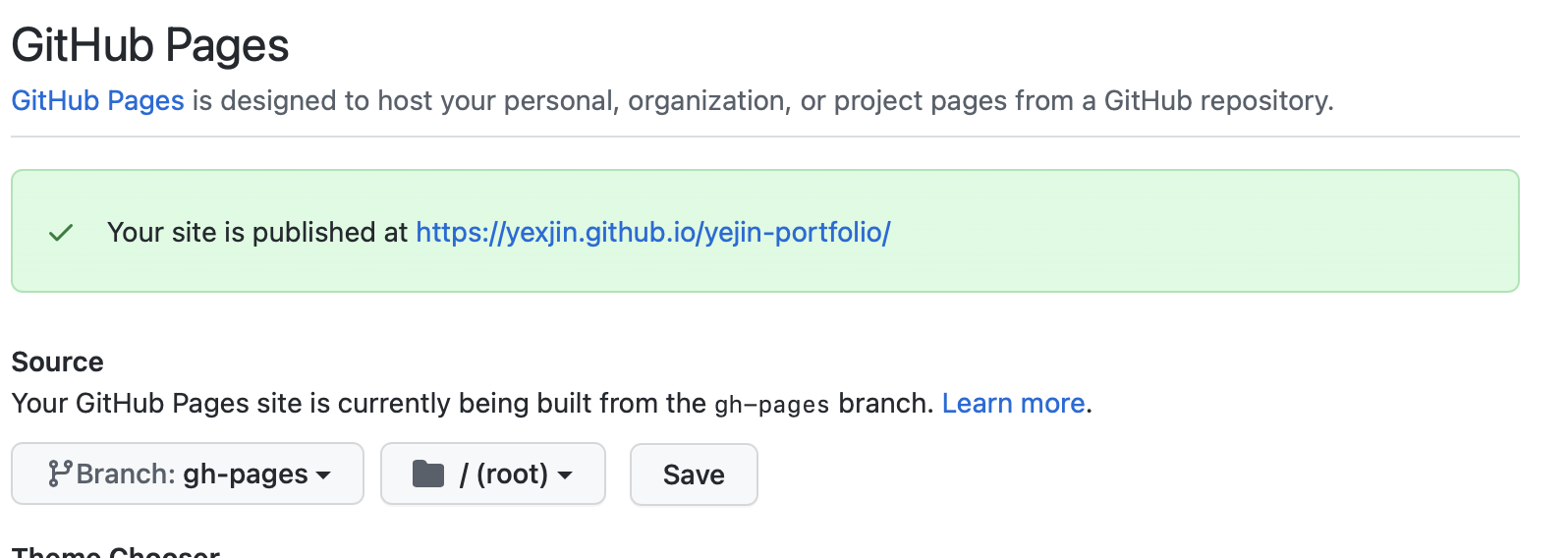This screenshot has width=1568, height=558.
Task: Click the caret arrow next to (root)
Action: pyautogui.click(x=565, y=475)
